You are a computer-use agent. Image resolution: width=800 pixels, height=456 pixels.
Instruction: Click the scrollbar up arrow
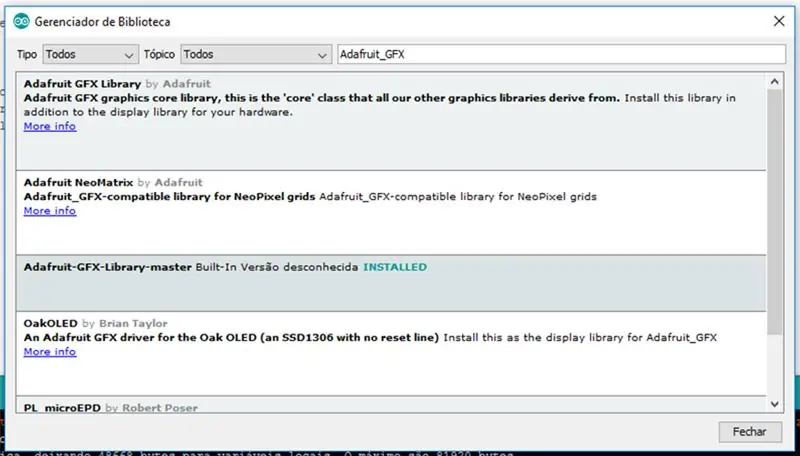pos(774,82)
